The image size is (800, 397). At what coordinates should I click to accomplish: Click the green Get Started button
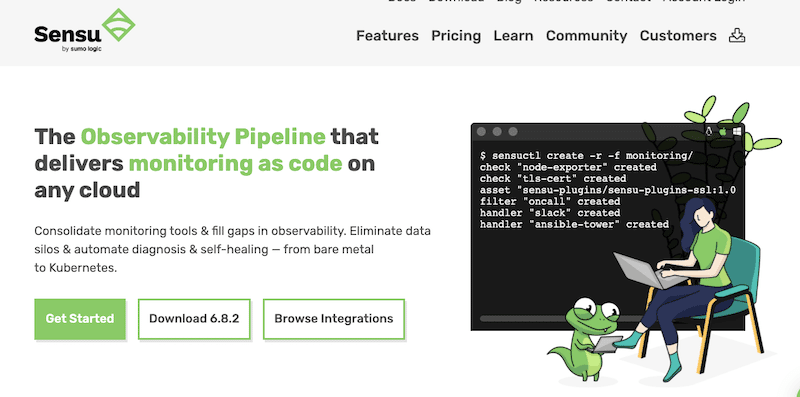[x=80, y=319]
